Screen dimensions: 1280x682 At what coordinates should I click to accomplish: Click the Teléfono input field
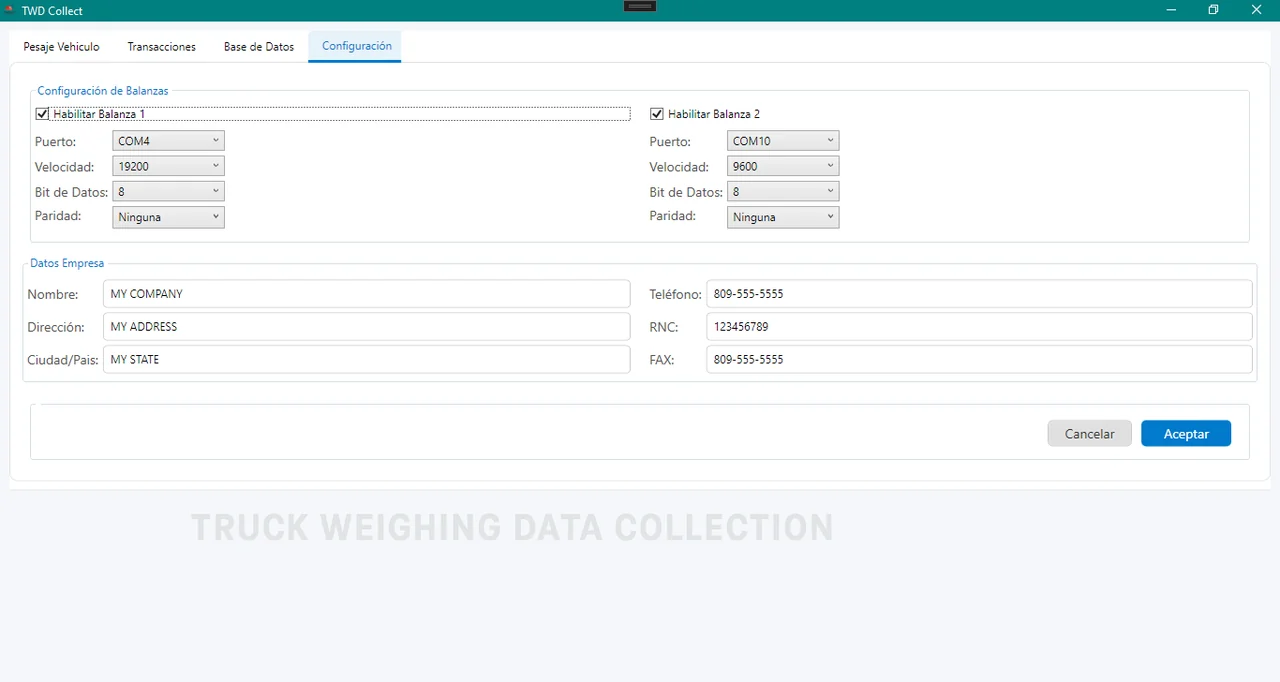tap(979, 294)
